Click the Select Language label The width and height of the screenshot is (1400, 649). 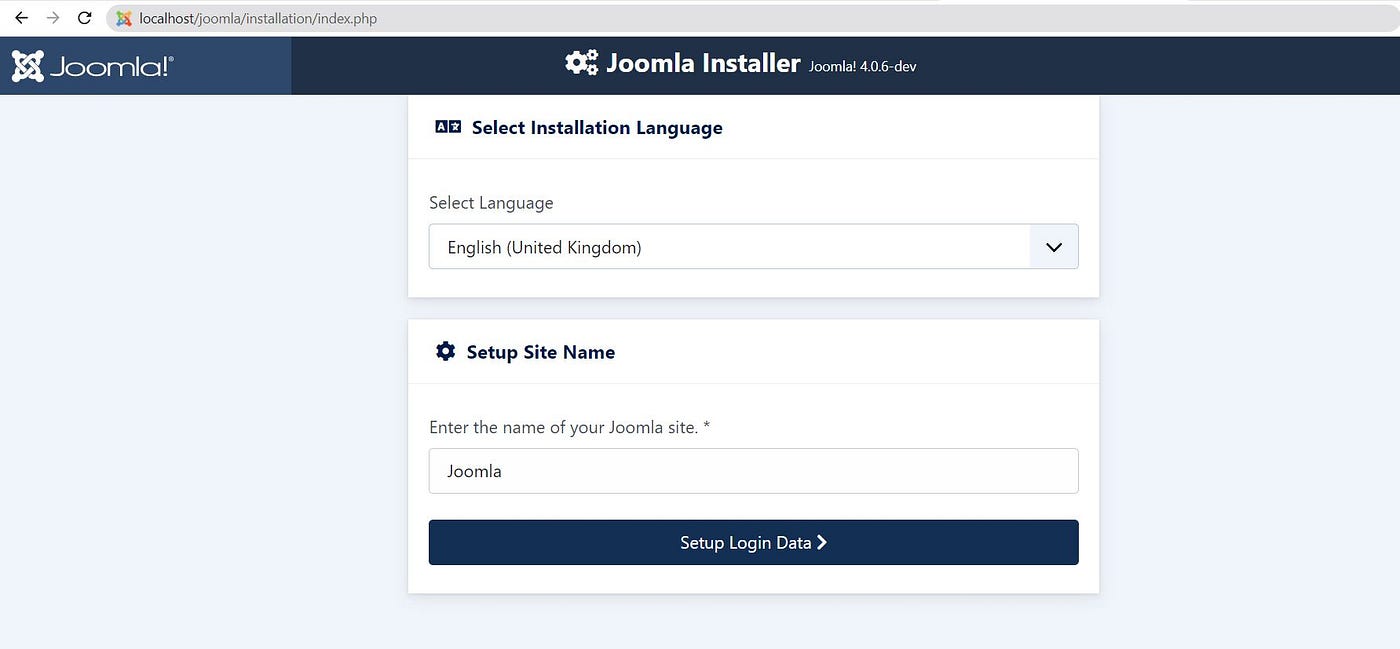coord(491,203)
